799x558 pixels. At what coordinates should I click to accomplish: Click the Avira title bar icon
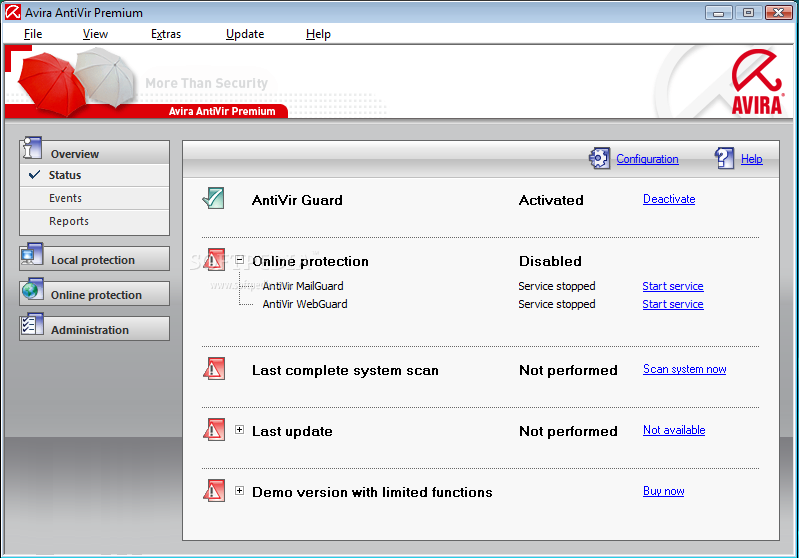[13, 12]
